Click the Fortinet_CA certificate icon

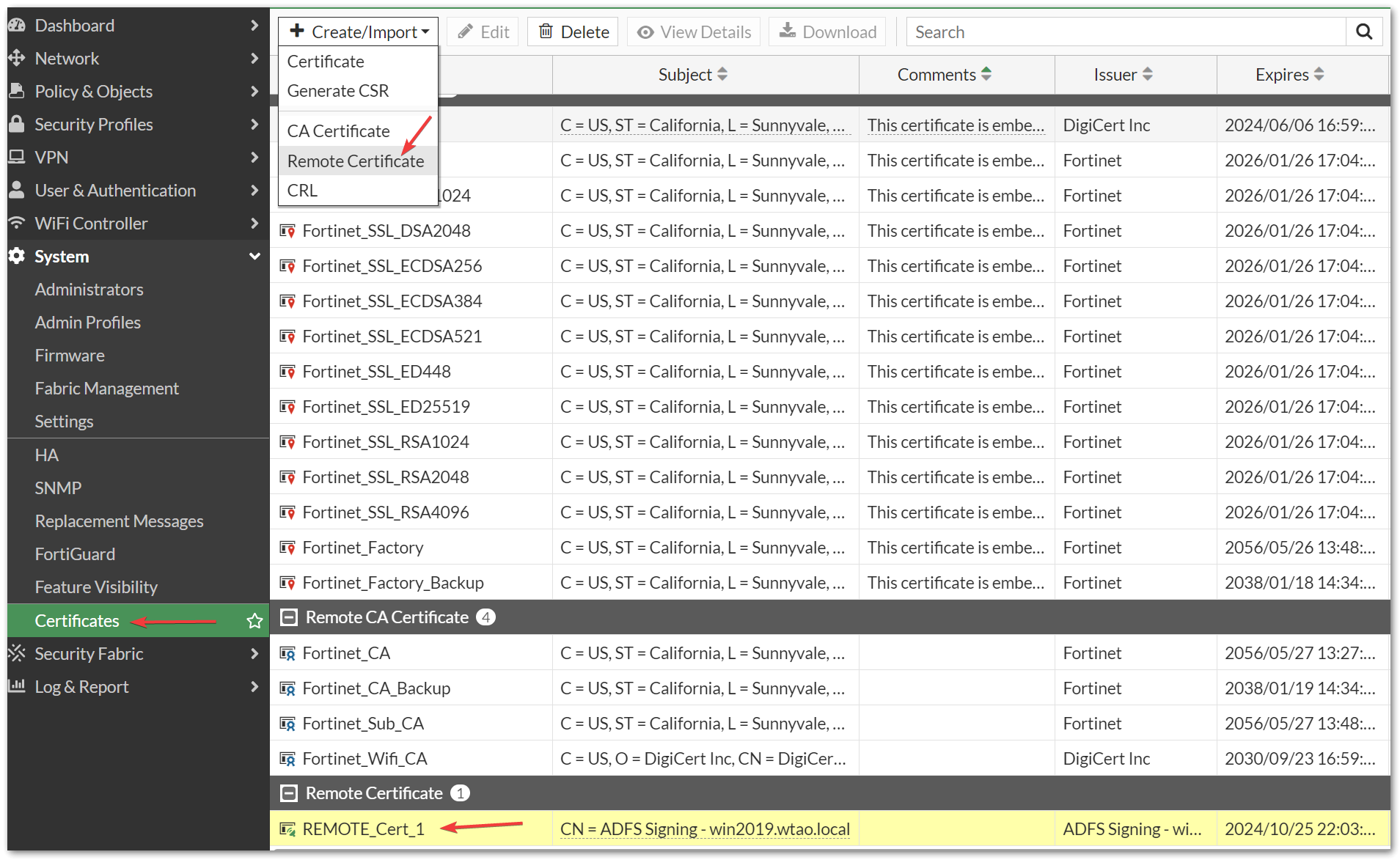pyautogui.click(x=287, y=653)
